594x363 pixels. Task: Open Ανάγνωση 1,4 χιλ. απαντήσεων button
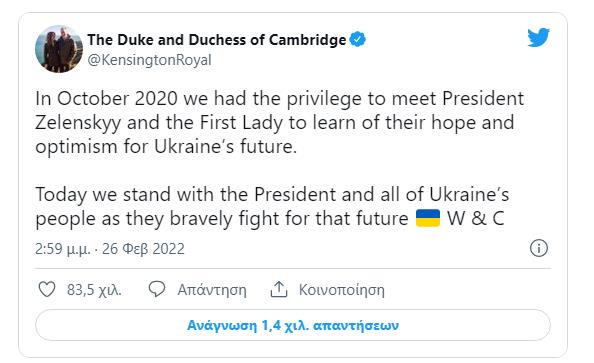point(293,325)
